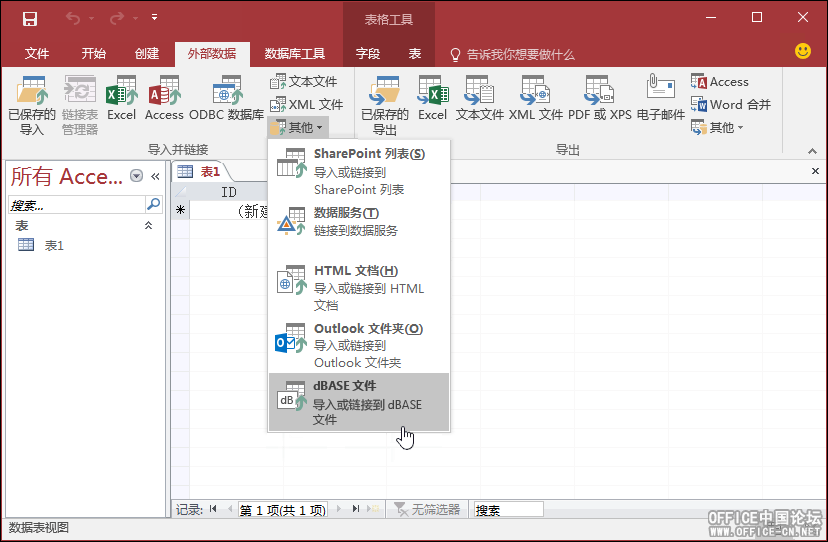This screenshot has height=542, width=828.
Task: Choose SharePoint 列表 from the menu
Action: (x=359, y=171)
